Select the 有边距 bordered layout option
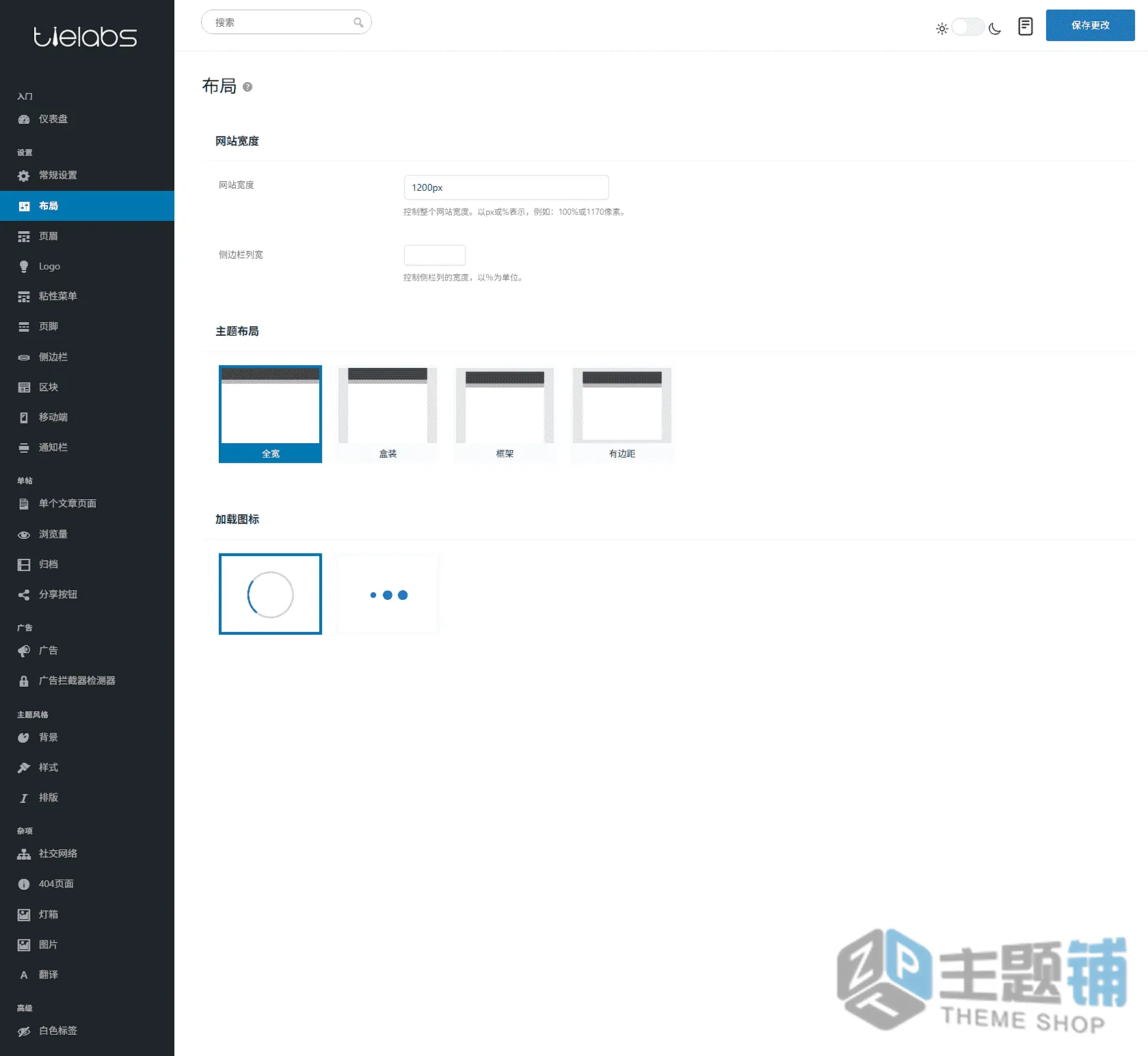The height and width of the screenshot is (1056, 1148). tap(622, 414)
